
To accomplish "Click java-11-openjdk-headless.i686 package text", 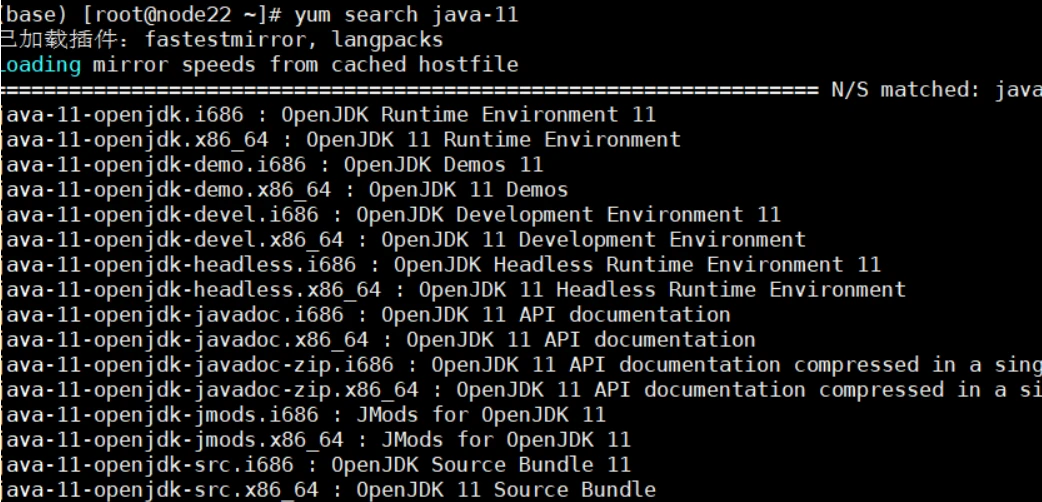I will click(178, 265).
